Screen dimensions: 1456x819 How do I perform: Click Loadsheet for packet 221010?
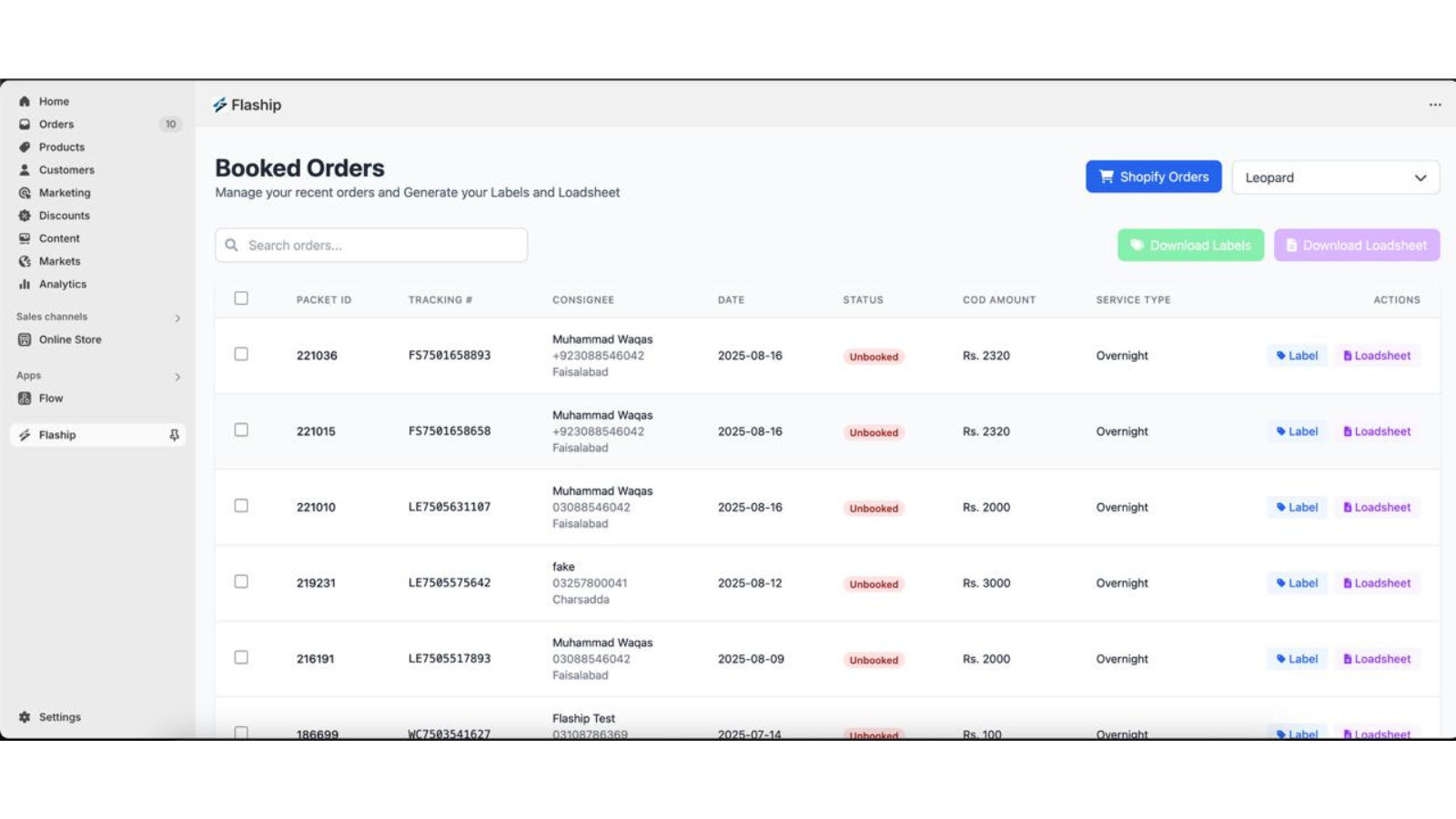pyautogui.click(x=1378, y=507)
